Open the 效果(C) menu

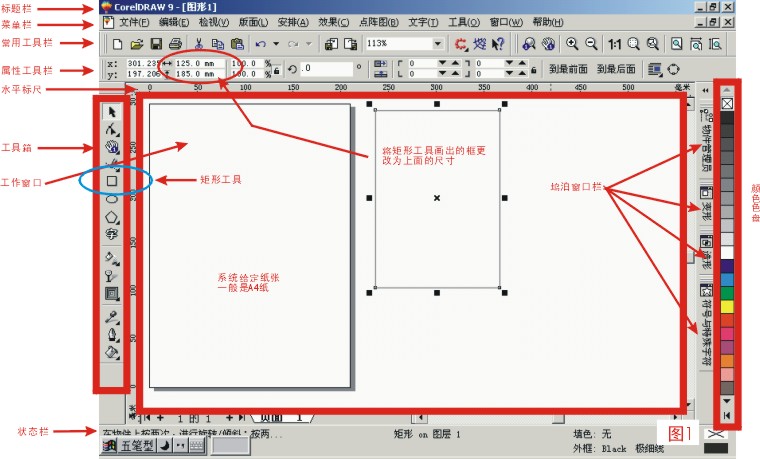click(x=333, y=22)
